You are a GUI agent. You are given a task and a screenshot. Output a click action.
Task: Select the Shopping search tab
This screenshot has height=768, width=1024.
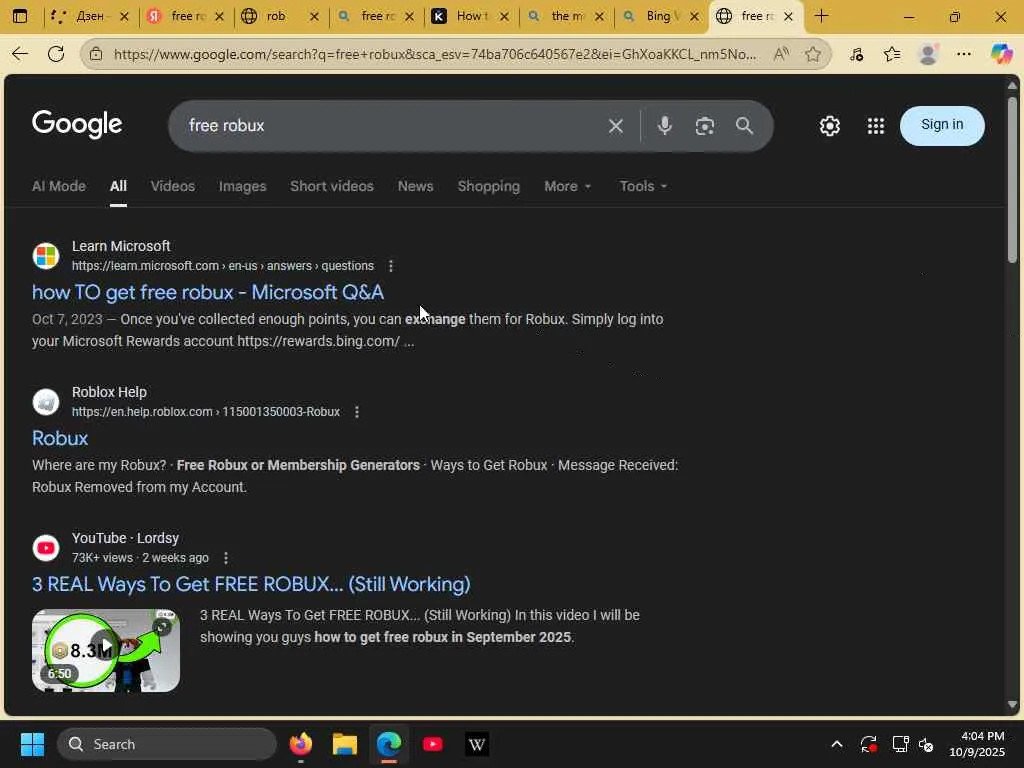[488, 187]
